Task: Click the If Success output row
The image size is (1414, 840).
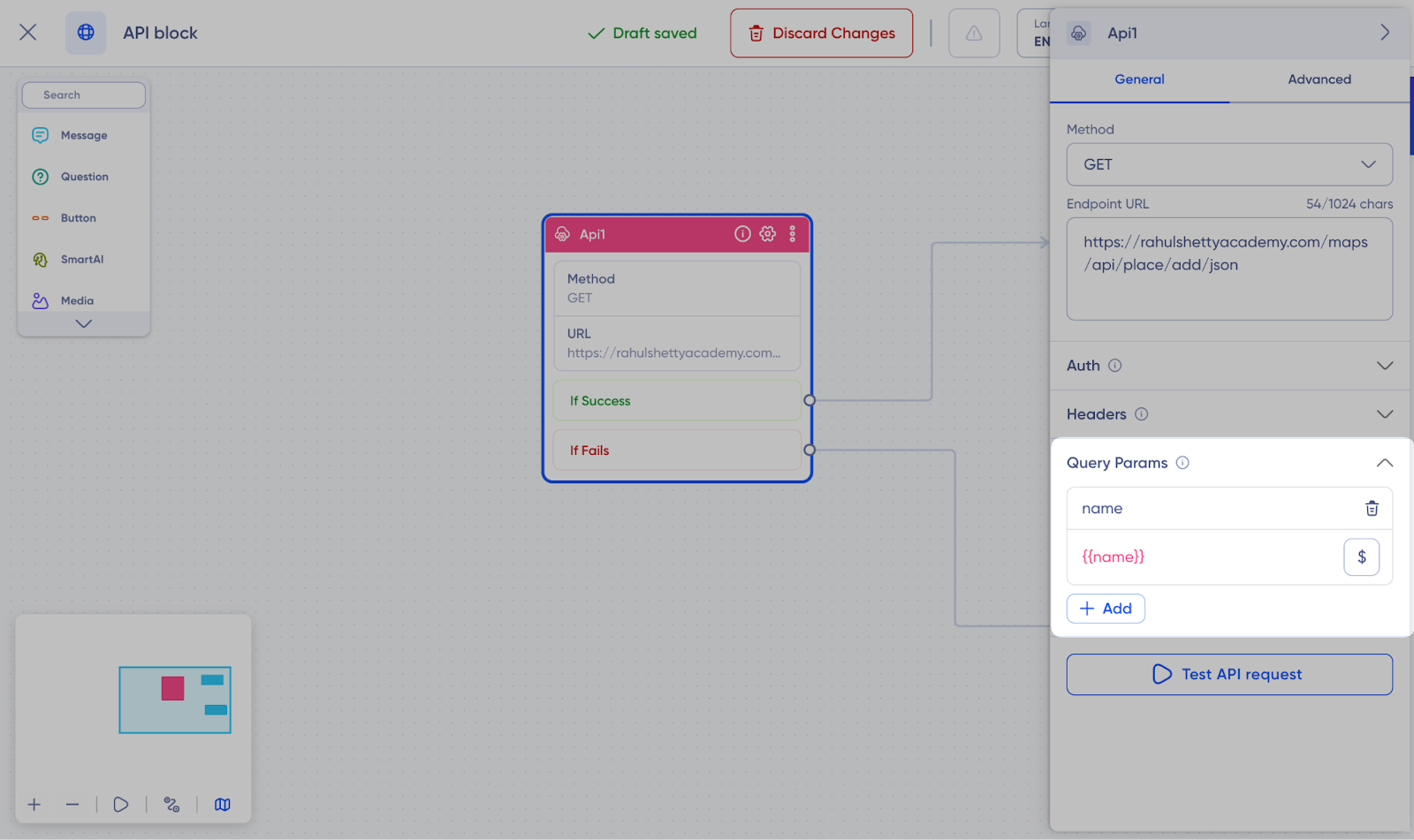Action: (x=677, y=401)
